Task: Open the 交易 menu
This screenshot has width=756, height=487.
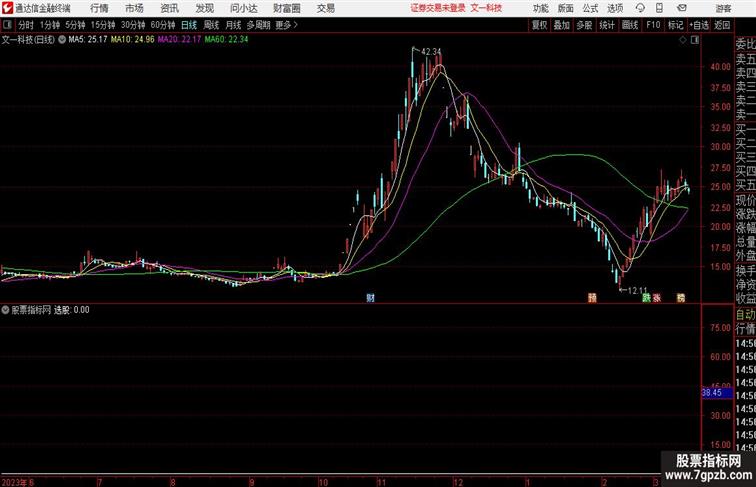Action: pos(326,8)
